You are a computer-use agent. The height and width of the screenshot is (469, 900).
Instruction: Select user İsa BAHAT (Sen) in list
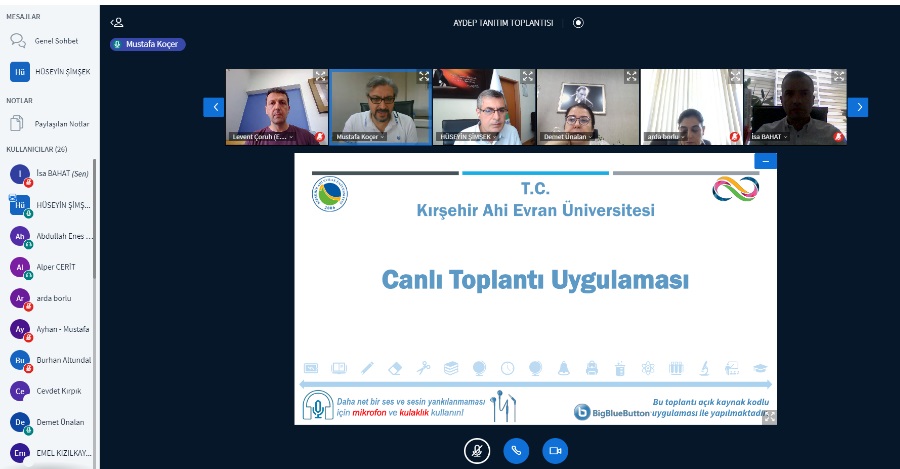[x=50, y=174]
